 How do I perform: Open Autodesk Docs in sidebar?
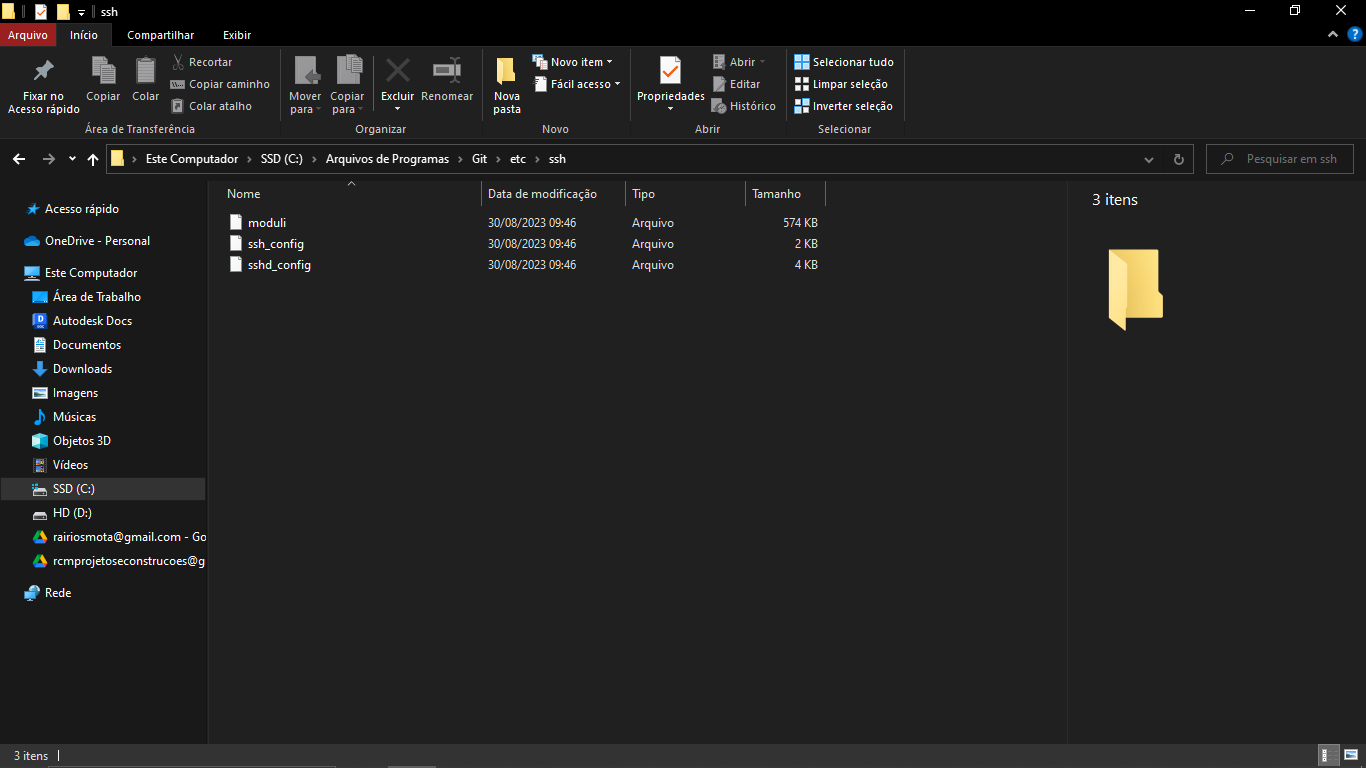(x=92, y=321)
